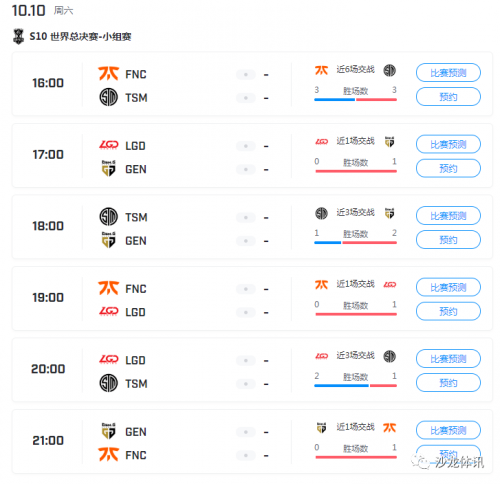This screenshot has height=484, width=500.
Task: Click 预约 for the 20:00 LGD vs TSM
Action: point(448,383)
